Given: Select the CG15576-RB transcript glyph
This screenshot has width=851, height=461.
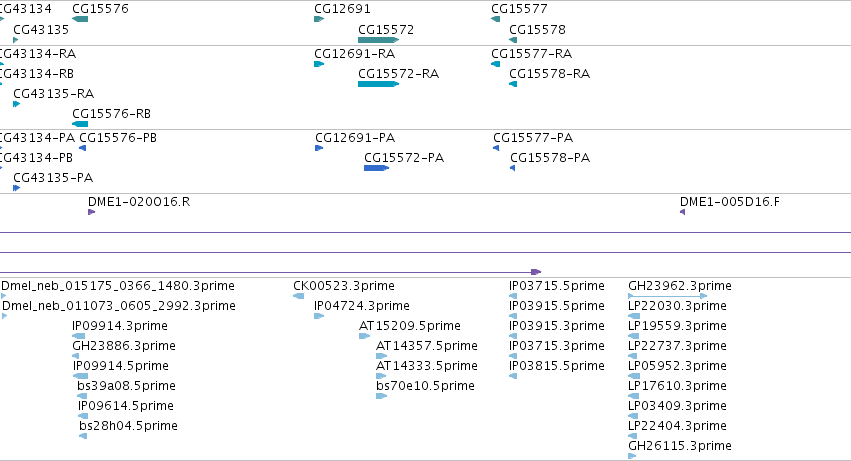Looking at the screenshot, I should pos(80,124).
